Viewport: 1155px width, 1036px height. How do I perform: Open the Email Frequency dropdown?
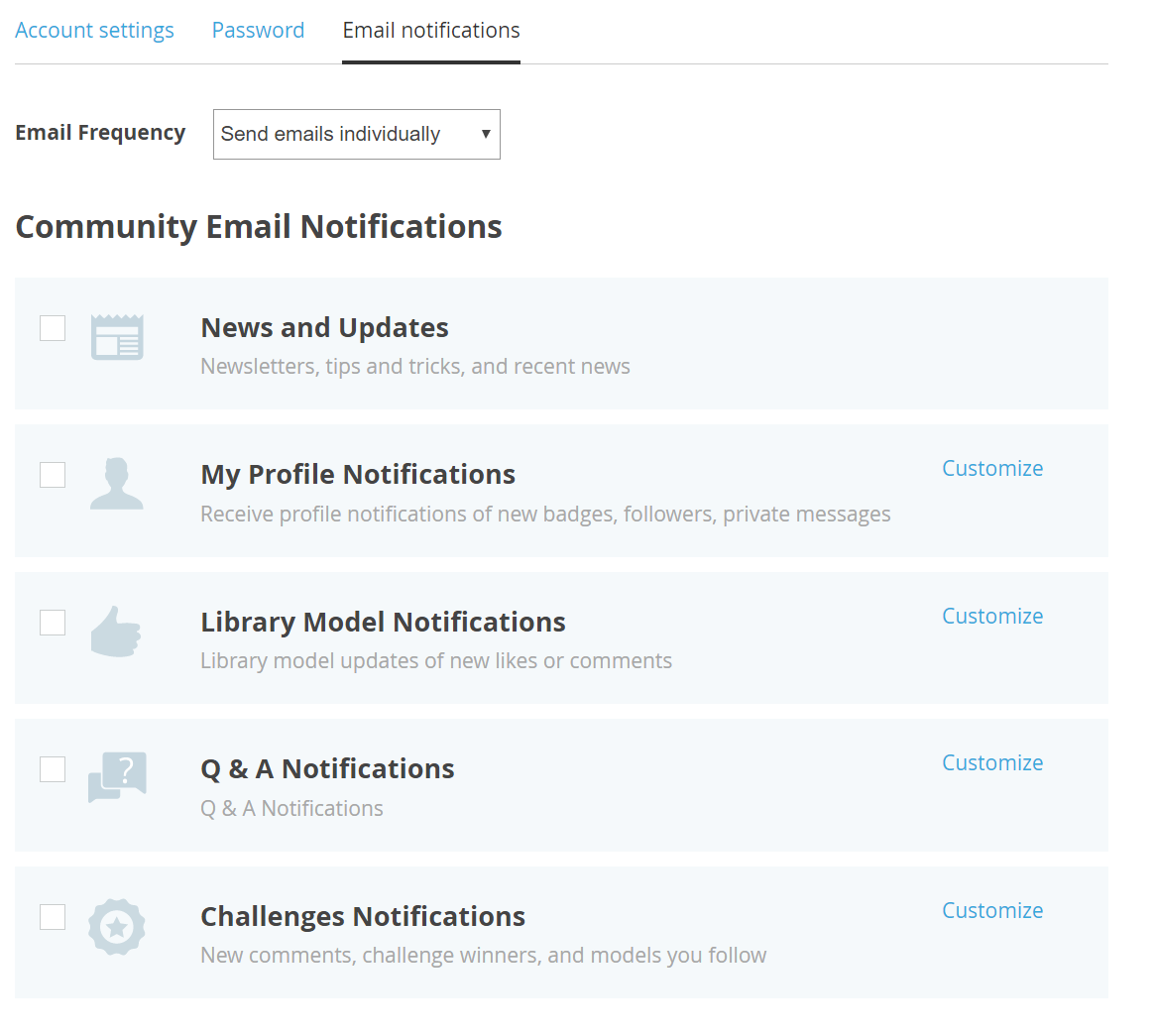click(356, 134)
